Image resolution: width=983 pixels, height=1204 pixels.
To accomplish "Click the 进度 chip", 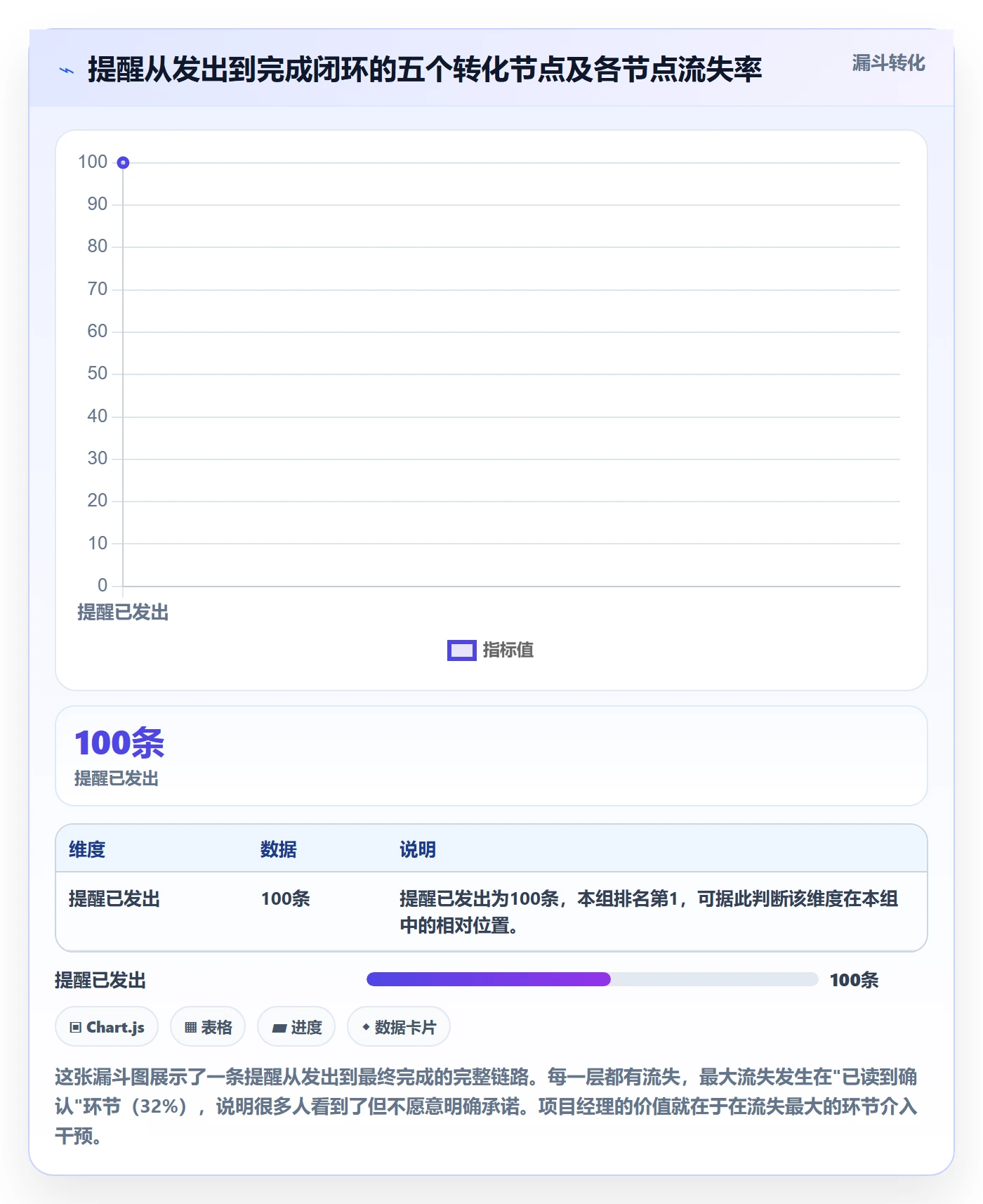I will 296,1027.
